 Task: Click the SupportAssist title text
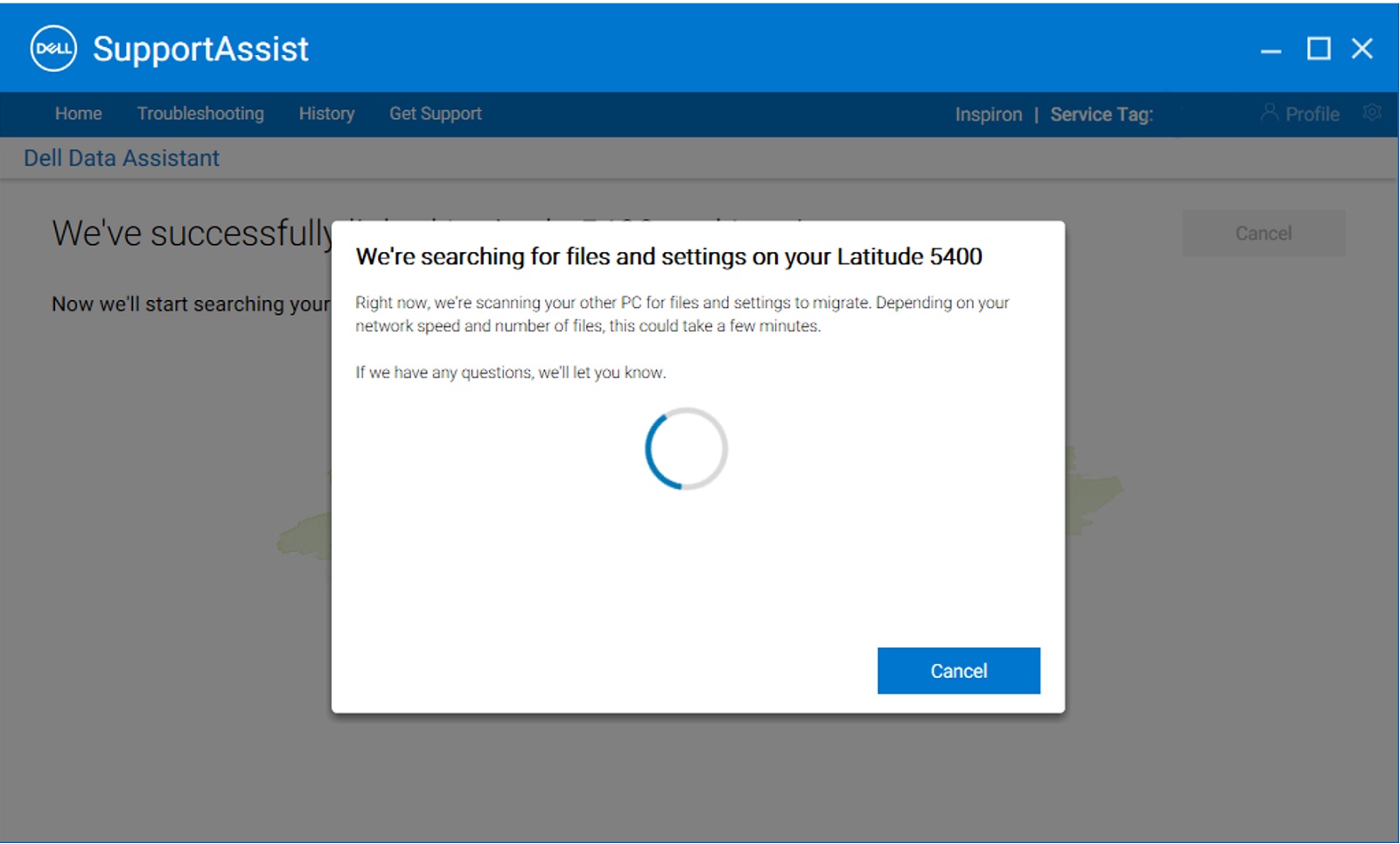click(x=200, y=49)
